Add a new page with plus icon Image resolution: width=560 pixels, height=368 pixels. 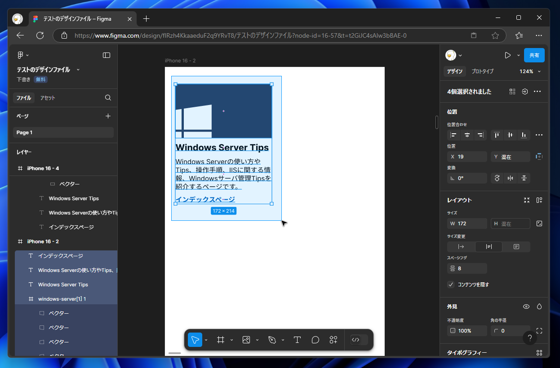coord(108,116)
